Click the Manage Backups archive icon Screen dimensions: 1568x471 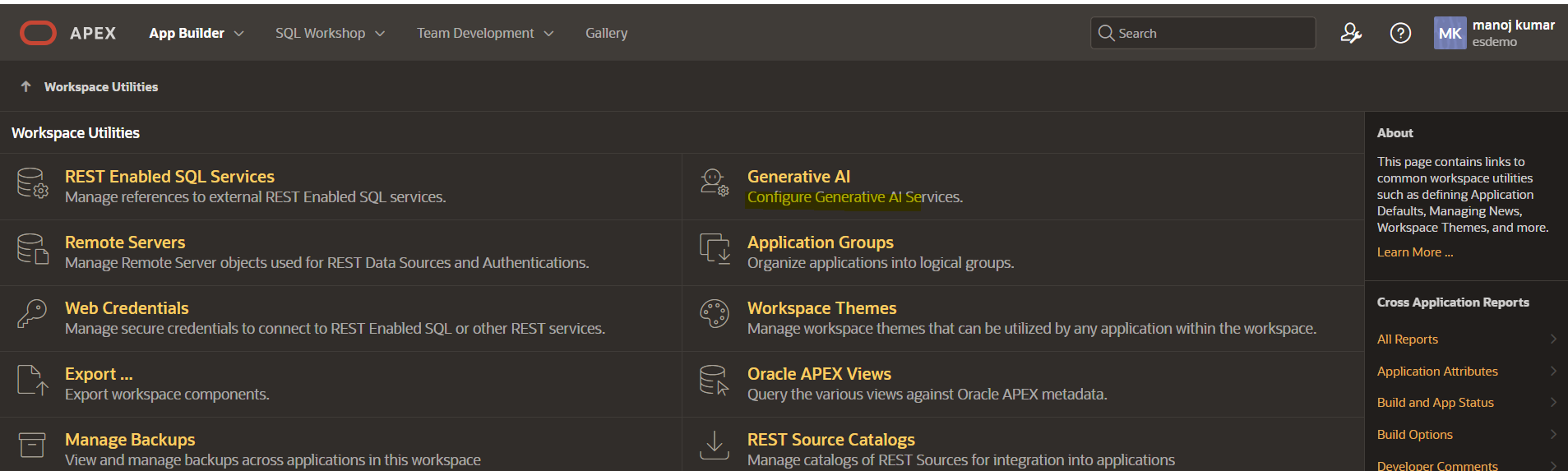[32, 445]
